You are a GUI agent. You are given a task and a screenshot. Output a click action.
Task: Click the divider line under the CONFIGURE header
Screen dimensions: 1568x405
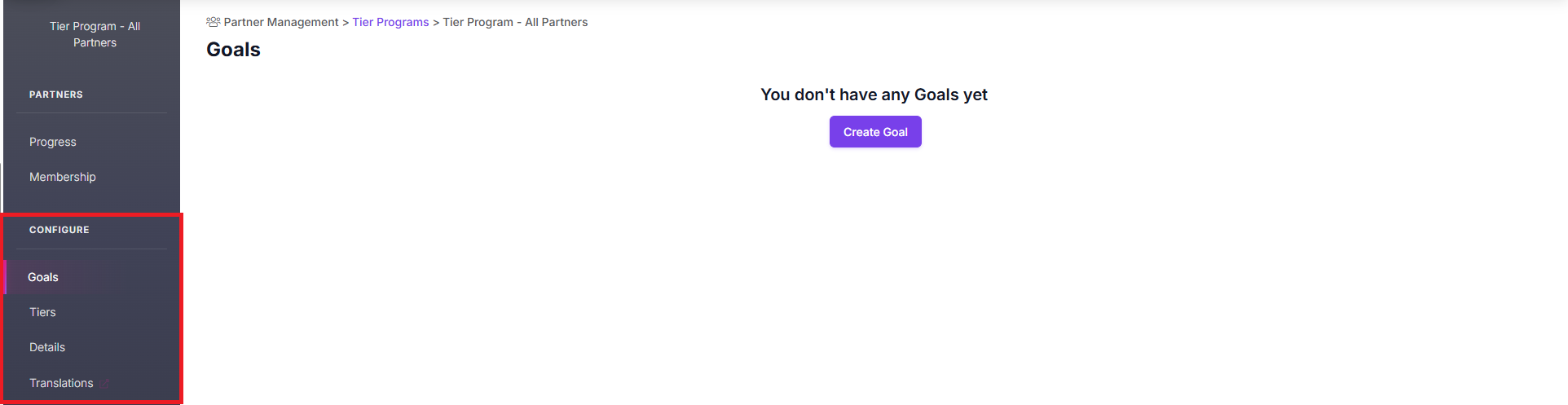(91, 249)
